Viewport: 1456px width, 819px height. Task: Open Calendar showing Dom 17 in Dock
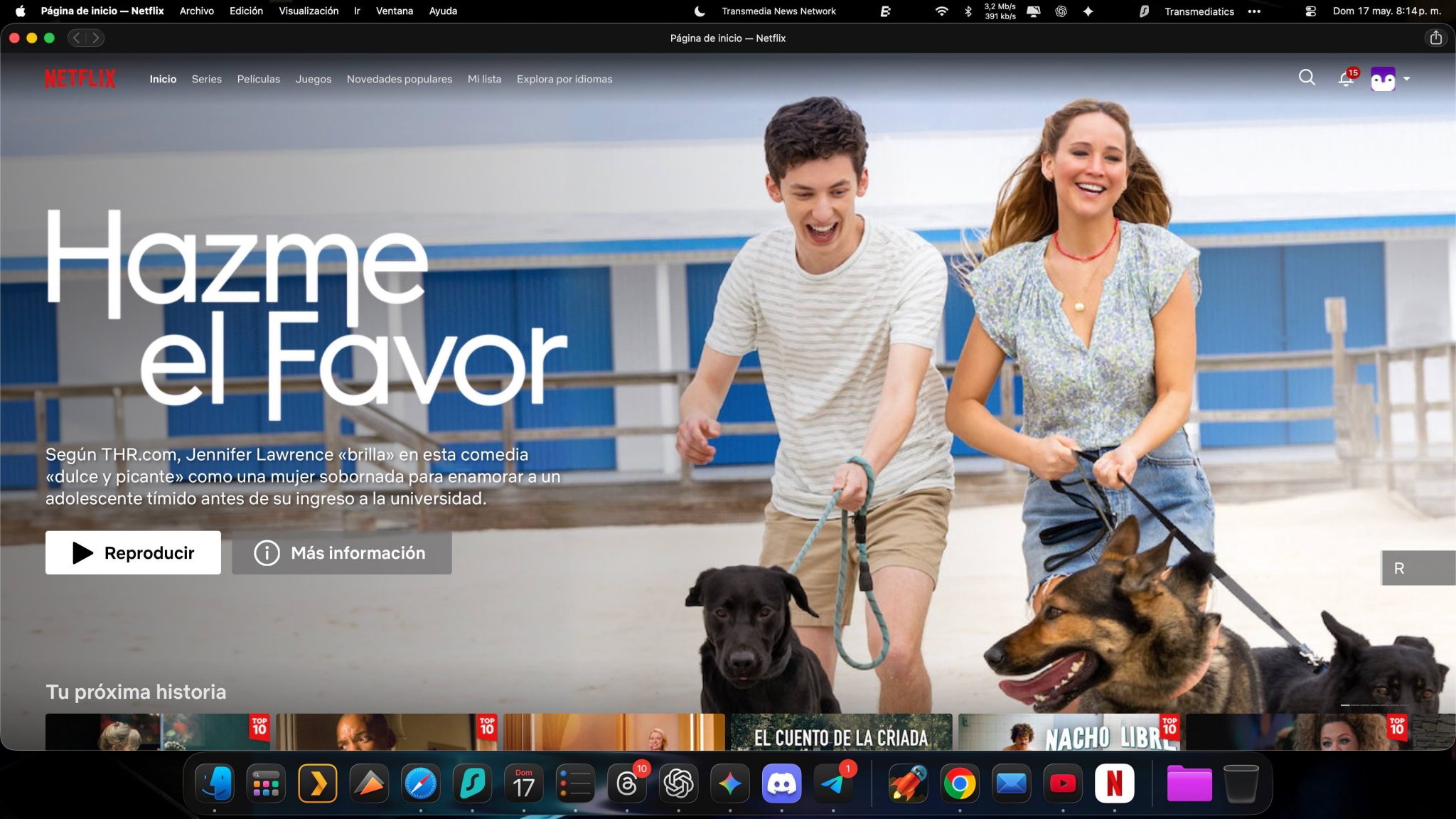(x=524, y=783)
